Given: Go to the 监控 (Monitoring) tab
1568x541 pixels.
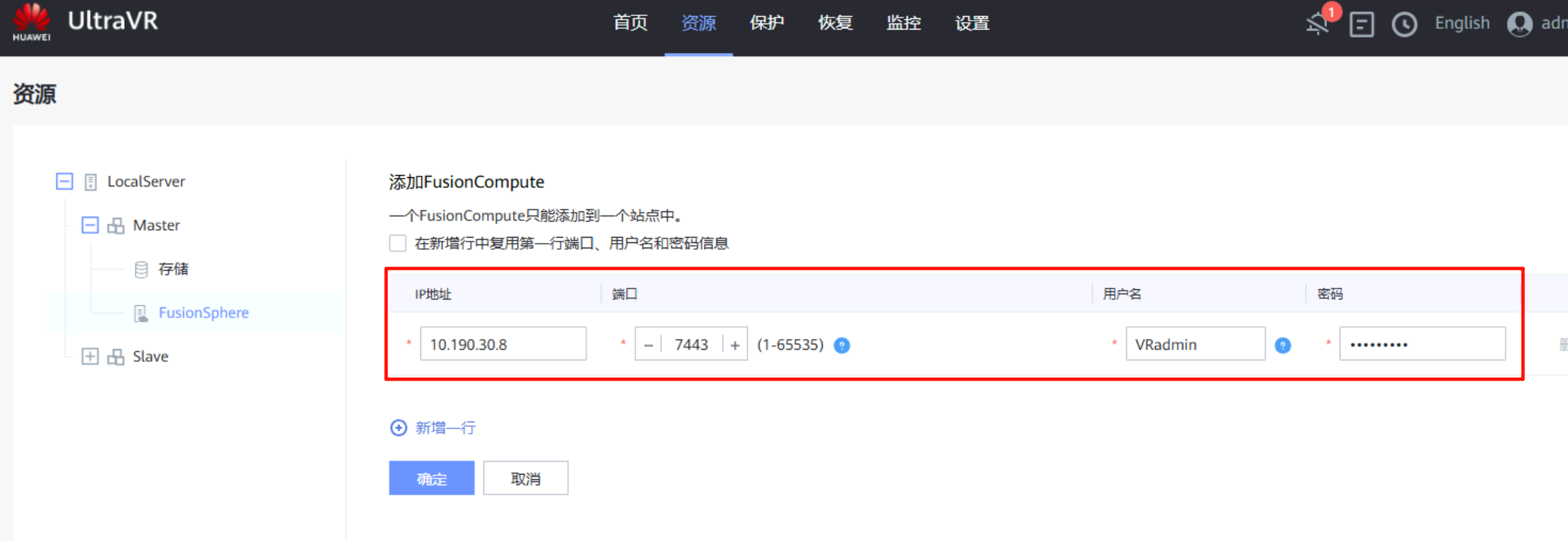Looking at the screenshot, I should tap(903, 23).
